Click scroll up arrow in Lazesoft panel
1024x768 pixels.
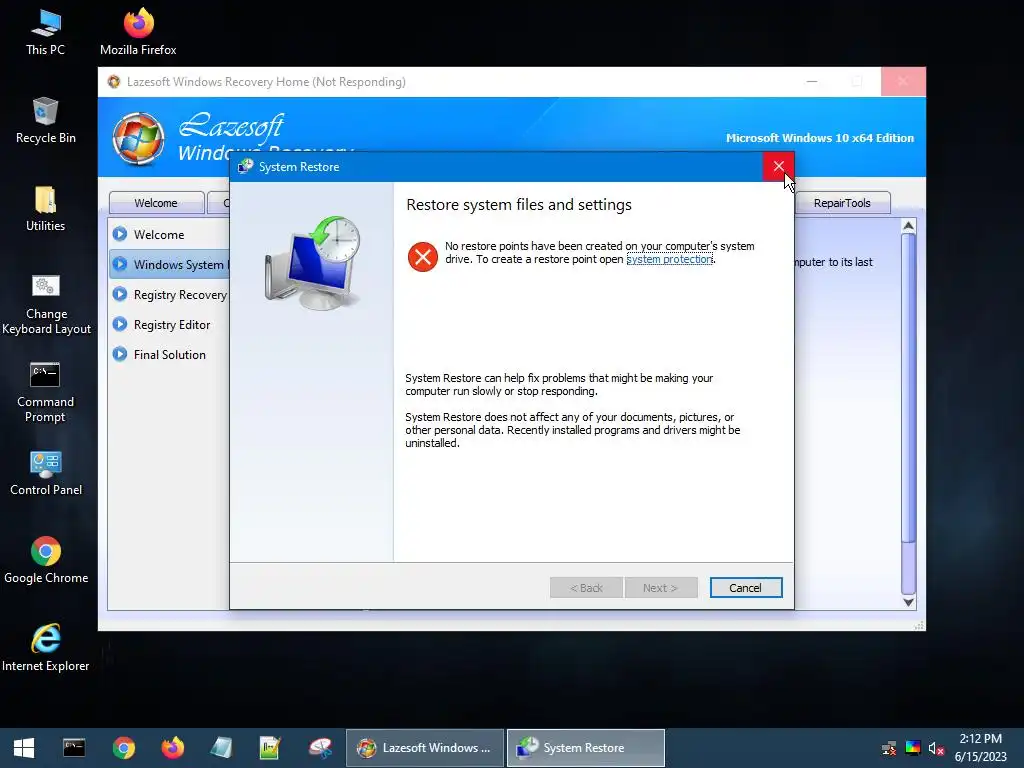click(x=908, y=226)
